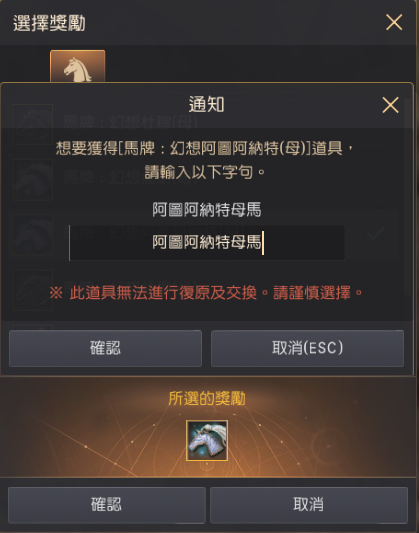Click dimmed horse icon below warning text

[33, 290]
